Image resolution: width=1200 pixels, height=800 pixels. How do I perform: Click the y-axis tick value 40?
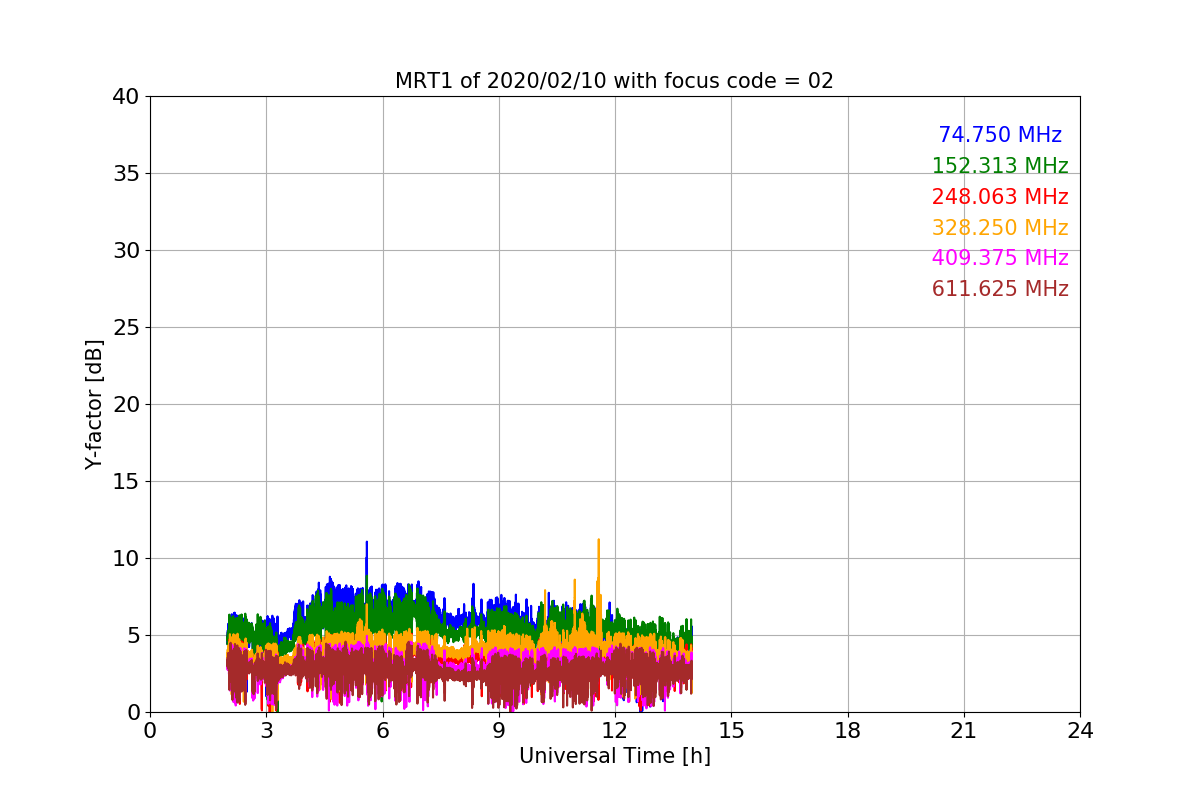[126, 97]
